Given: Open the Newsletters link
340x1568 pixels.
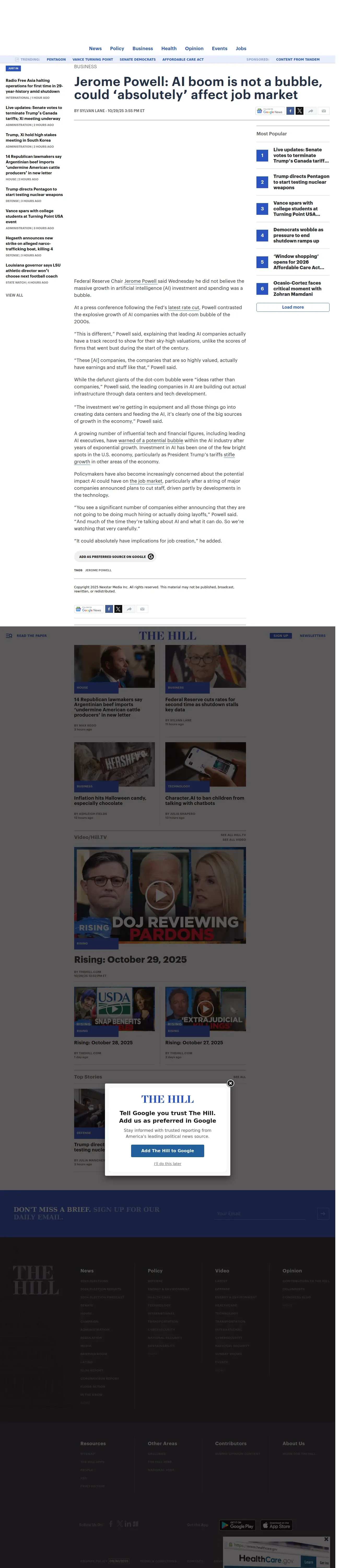Looking at the screenshot, I should pyautogui.click(x=313, y=636).
